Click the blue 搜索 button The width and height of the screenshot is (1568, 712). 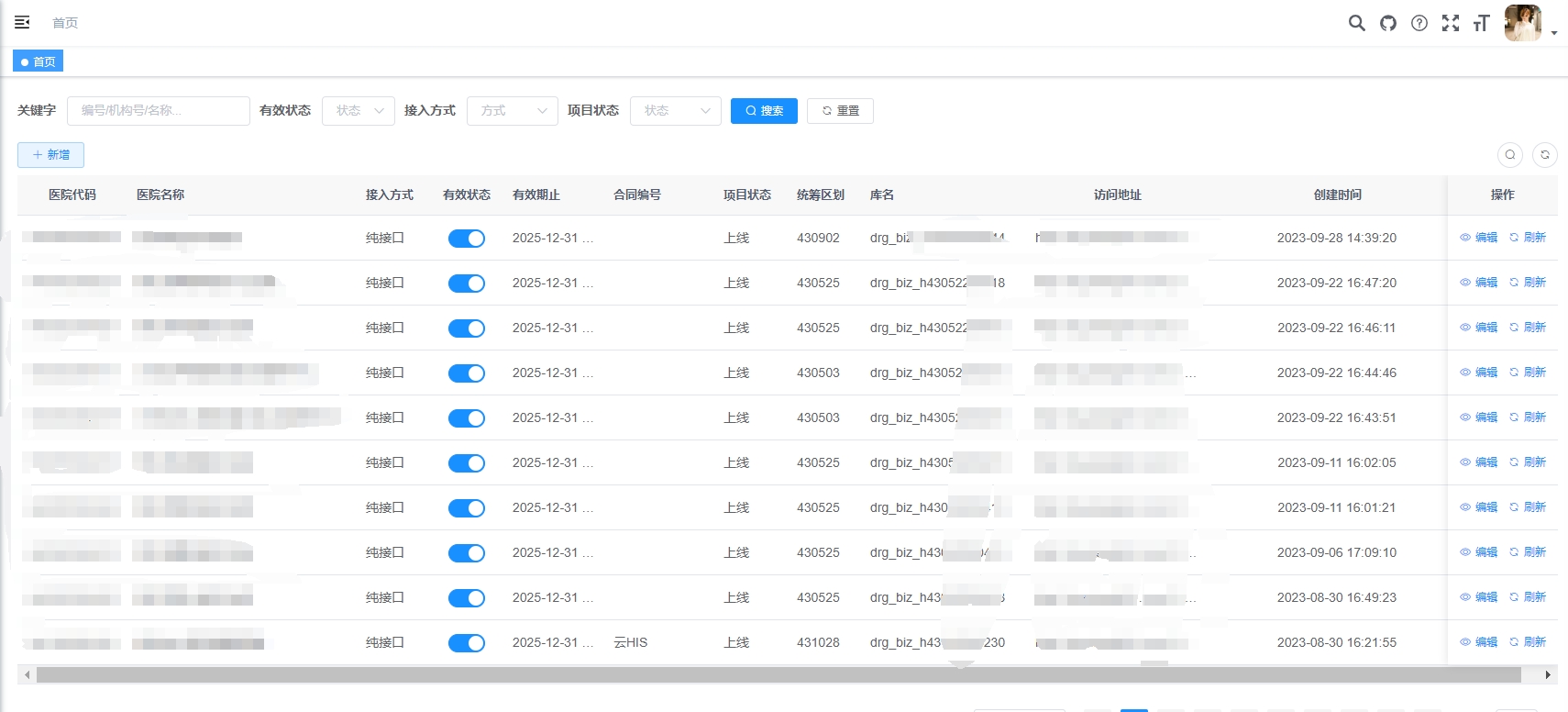(764, 111)
